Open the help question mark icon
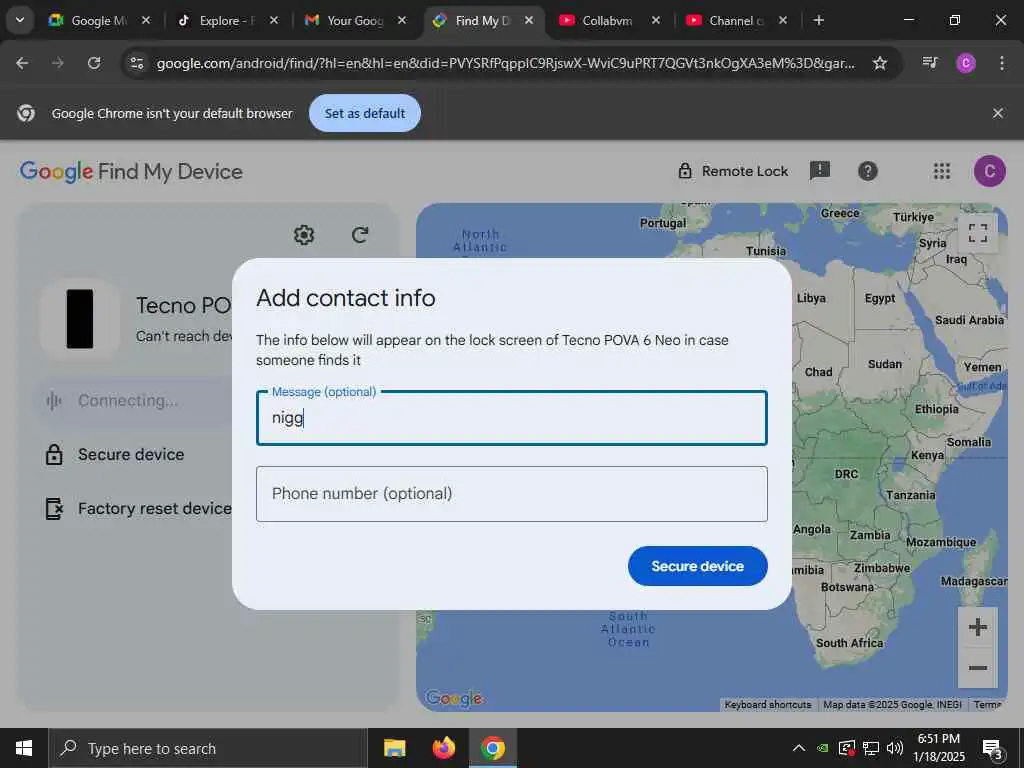 pos(867,171)
